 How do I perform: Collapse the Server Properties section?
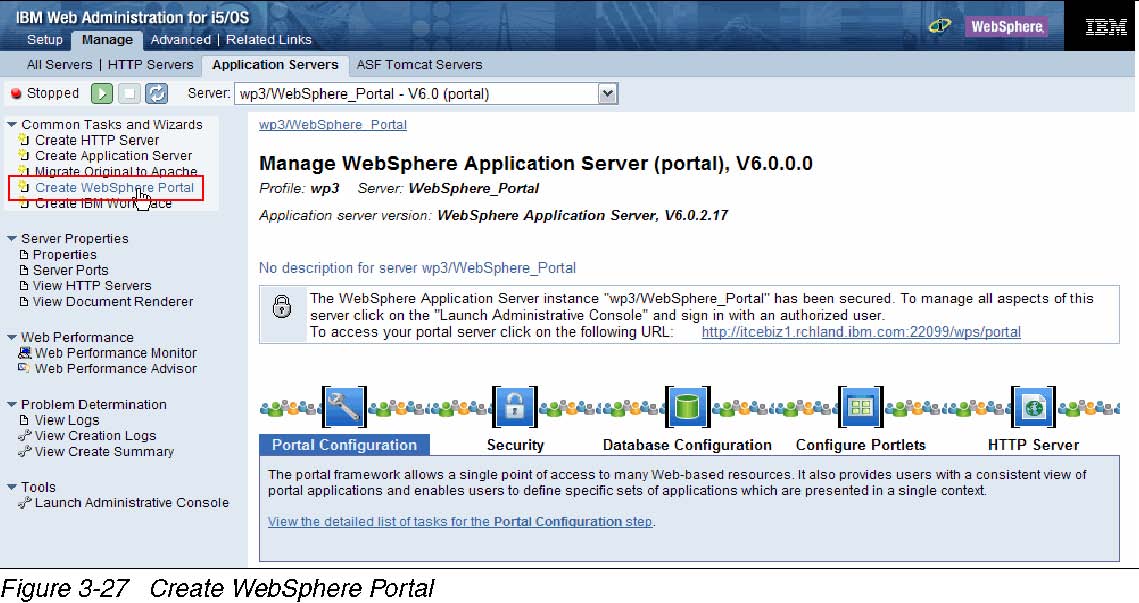pos(12,238)
